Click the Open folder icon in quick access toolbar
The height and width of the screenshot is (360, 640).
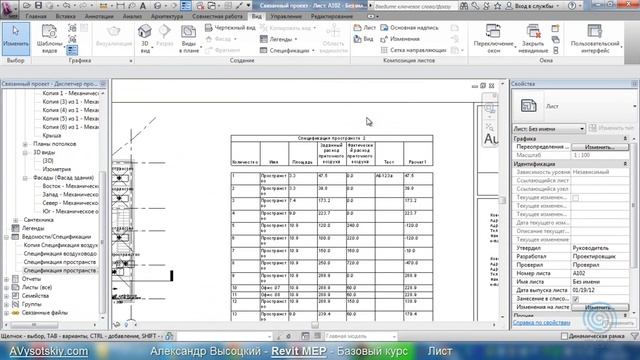click(27, 6)
